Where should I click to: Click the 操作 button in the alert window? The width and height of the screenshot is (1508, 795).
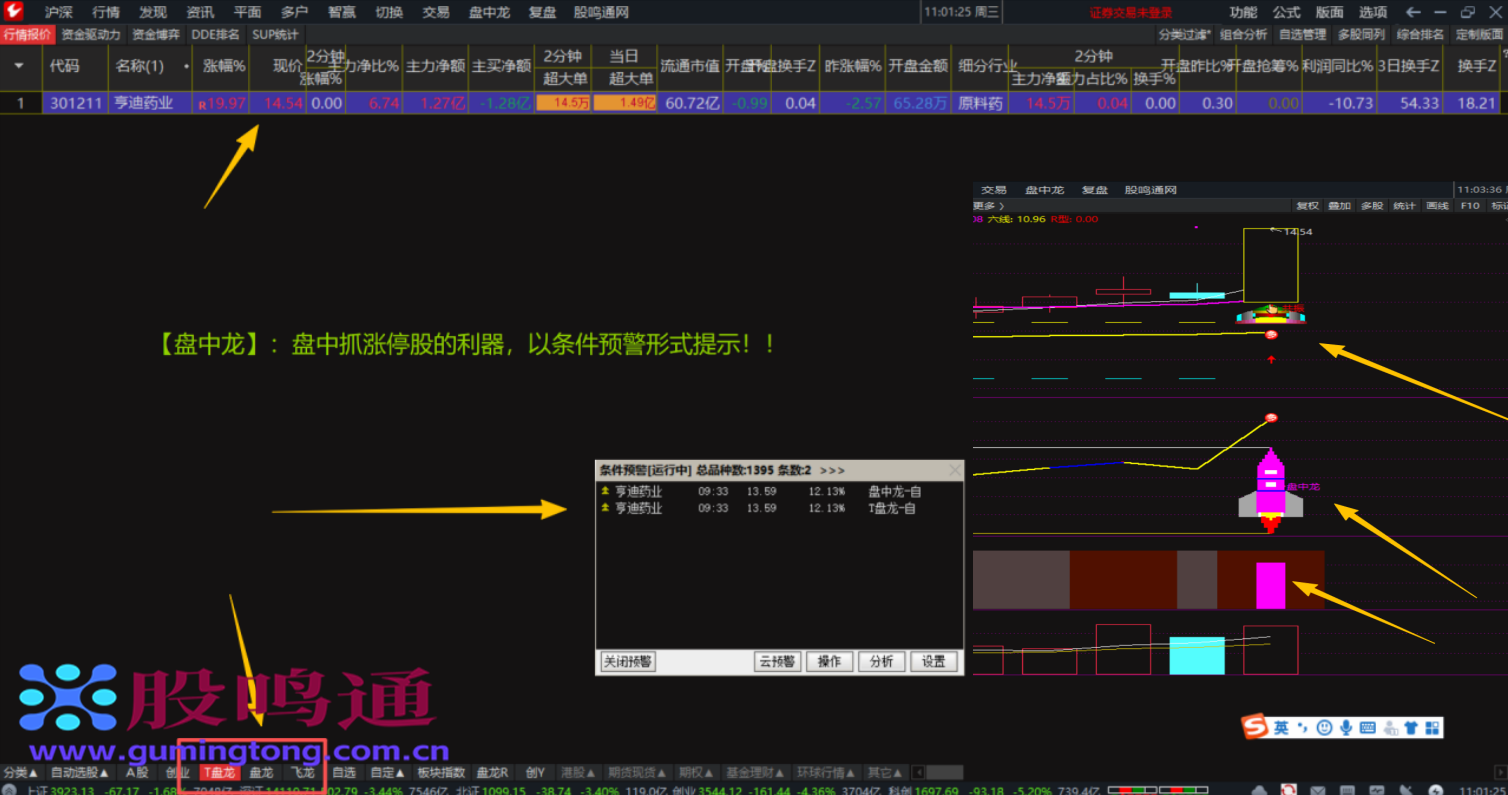[x=829, y=661]
